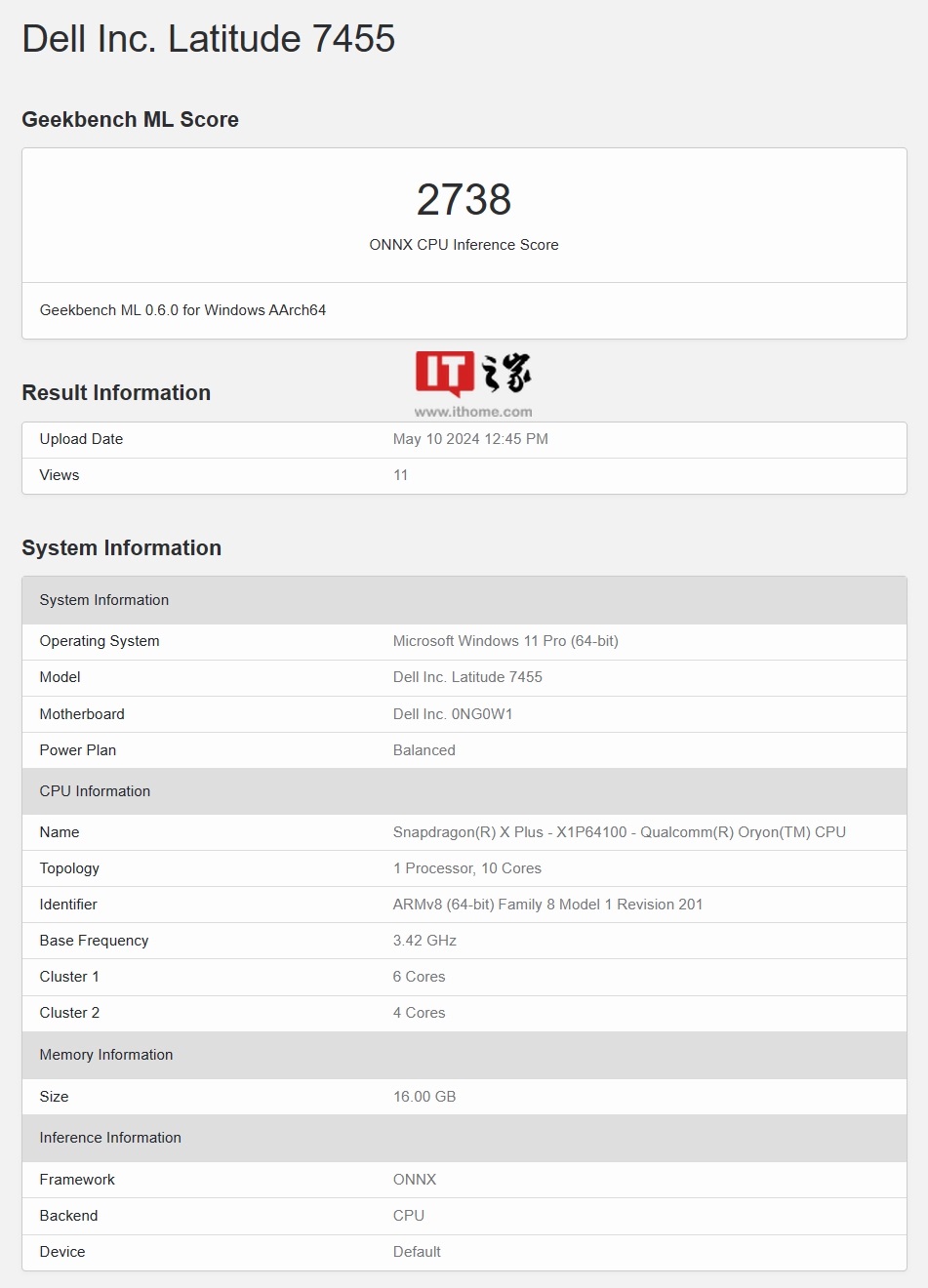
Task: Select the Dell Inc. 0NG0W1 value
Action: coord(453,714)
